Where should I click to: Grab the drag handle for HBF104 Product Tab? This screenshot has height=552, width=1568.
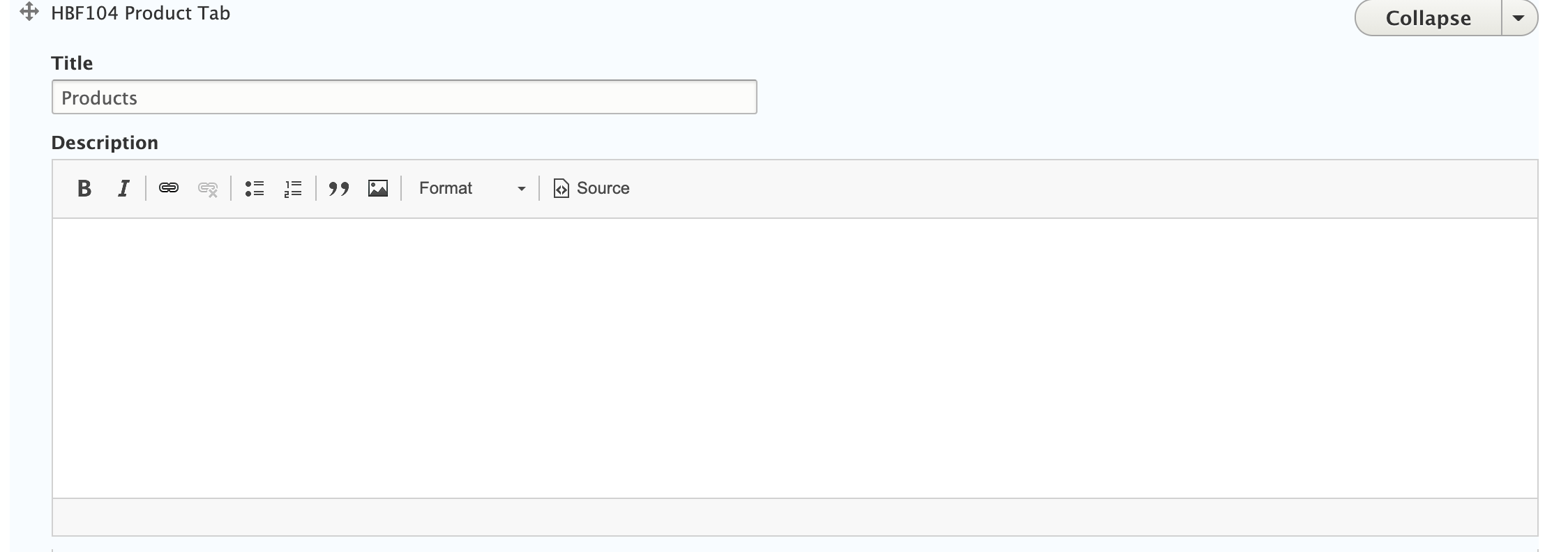(x=29, y=12)
